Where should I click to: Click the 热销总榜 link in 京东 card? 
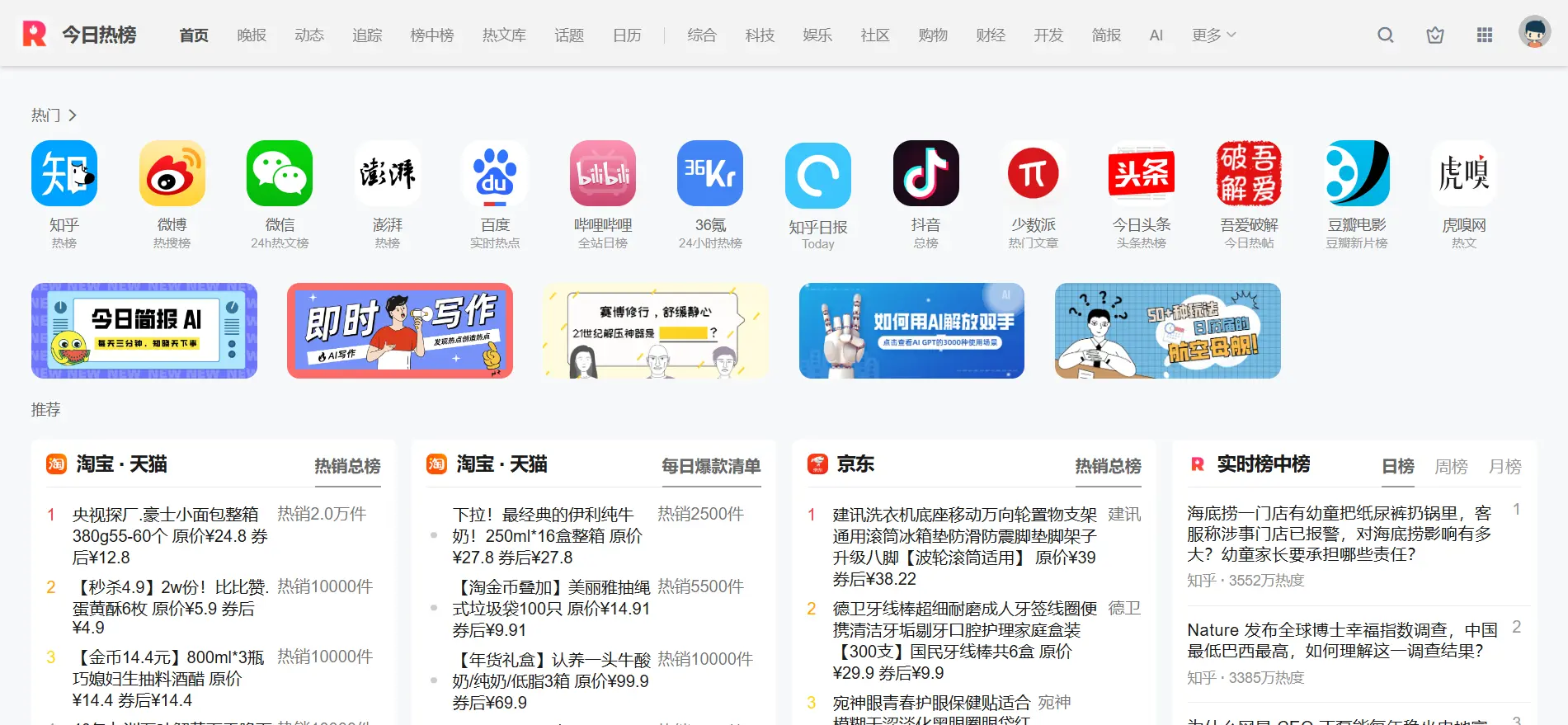(1108, 466)
